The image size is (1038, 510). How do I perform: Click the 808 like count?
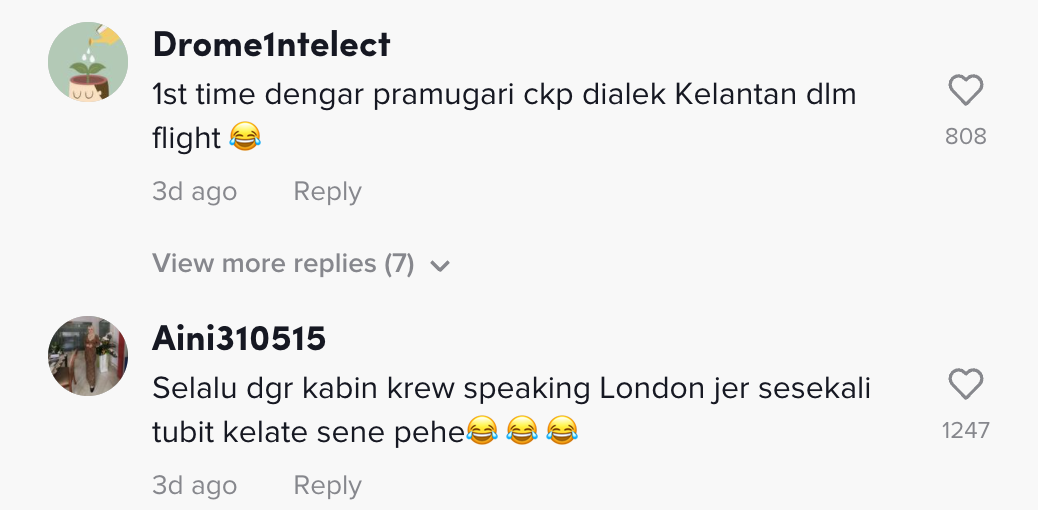click(965, 136)
